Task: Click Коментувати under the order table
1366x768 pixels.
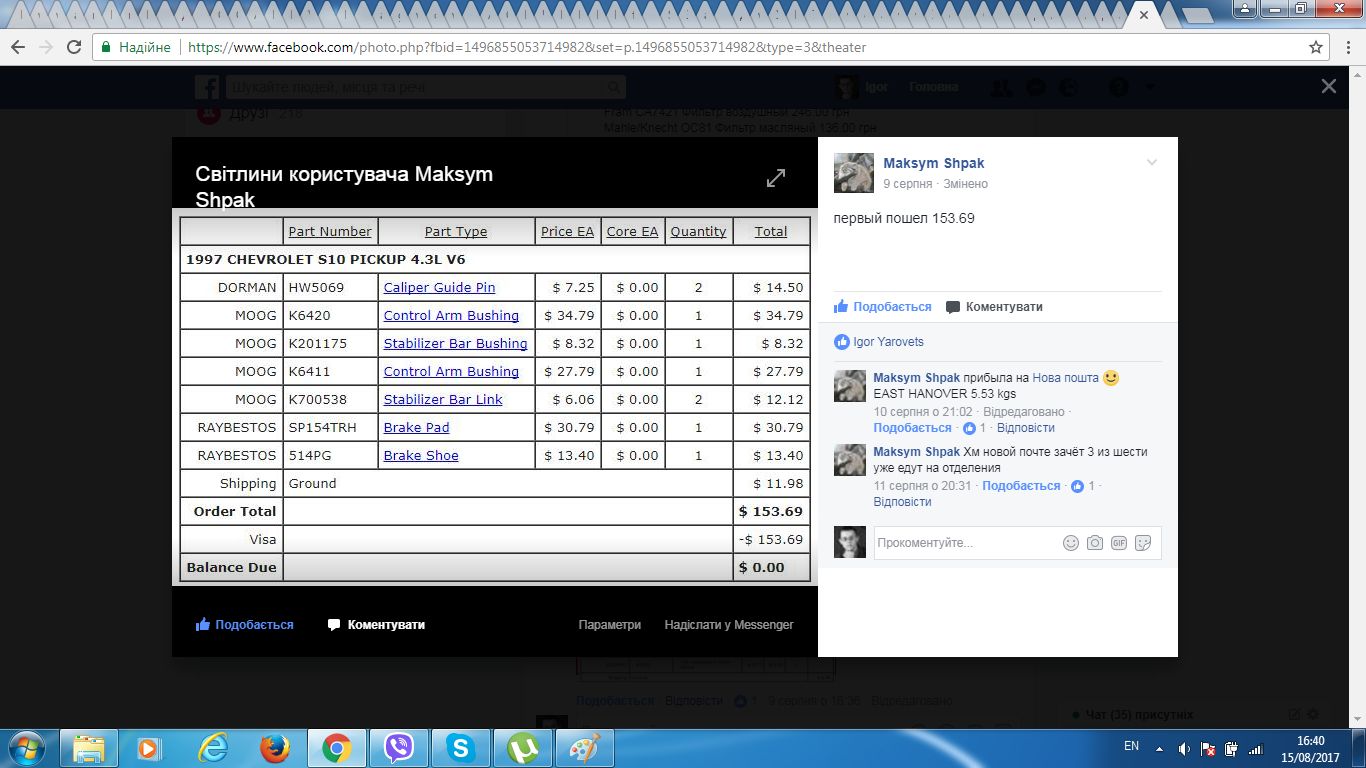Action: [x=376, y=625]
